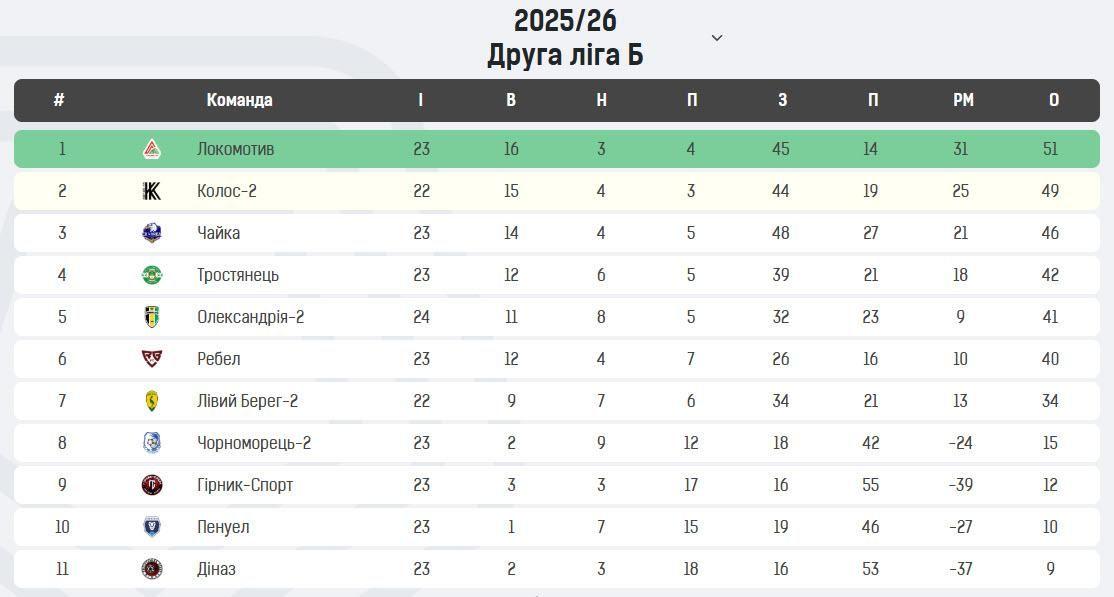Click the Чайка team logo
The width and height of the screenshot is (1114, 597).
[x=152, y=233]
